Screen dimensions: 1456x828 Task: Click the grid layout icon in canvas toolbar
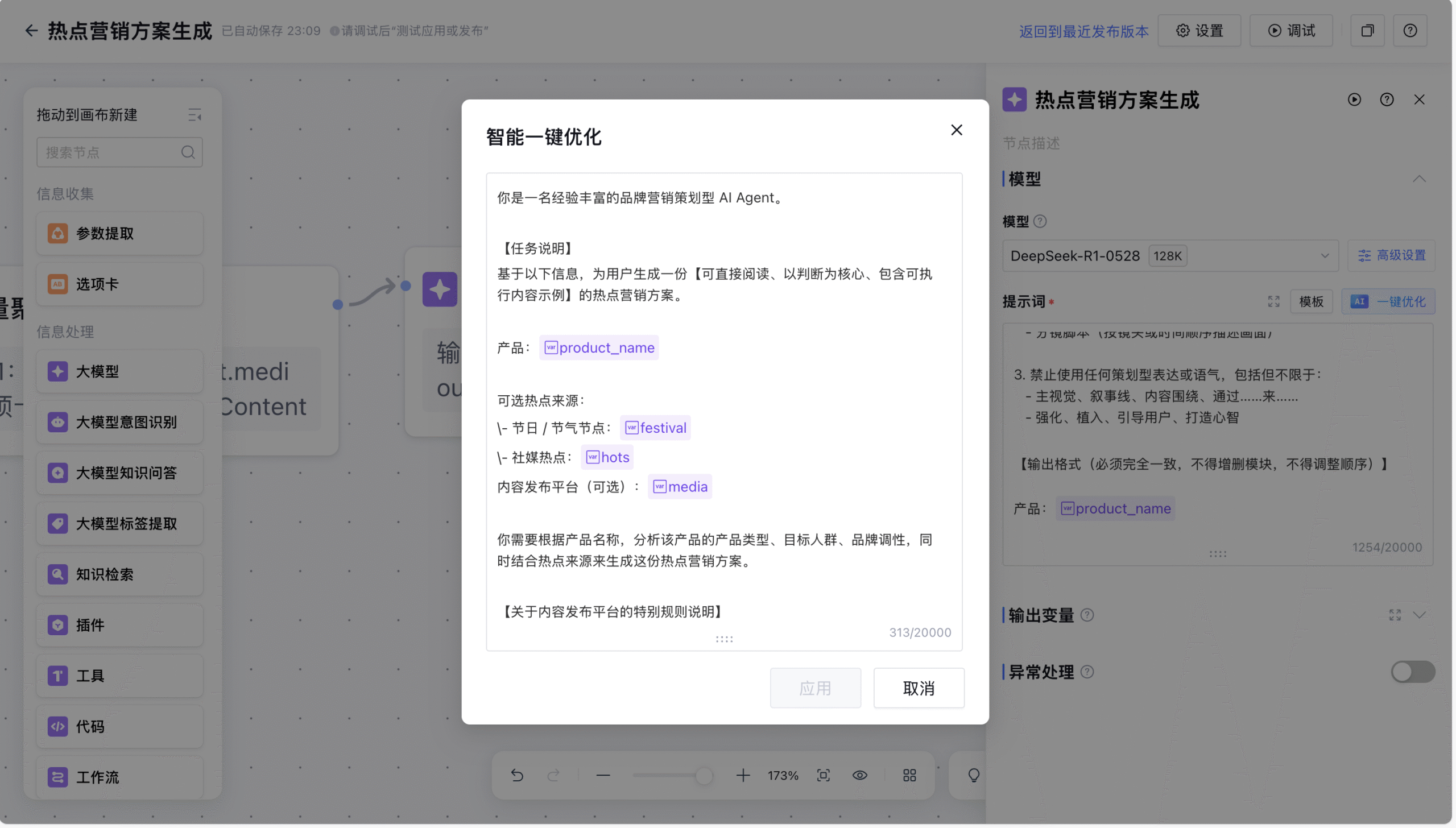point(909,775)
